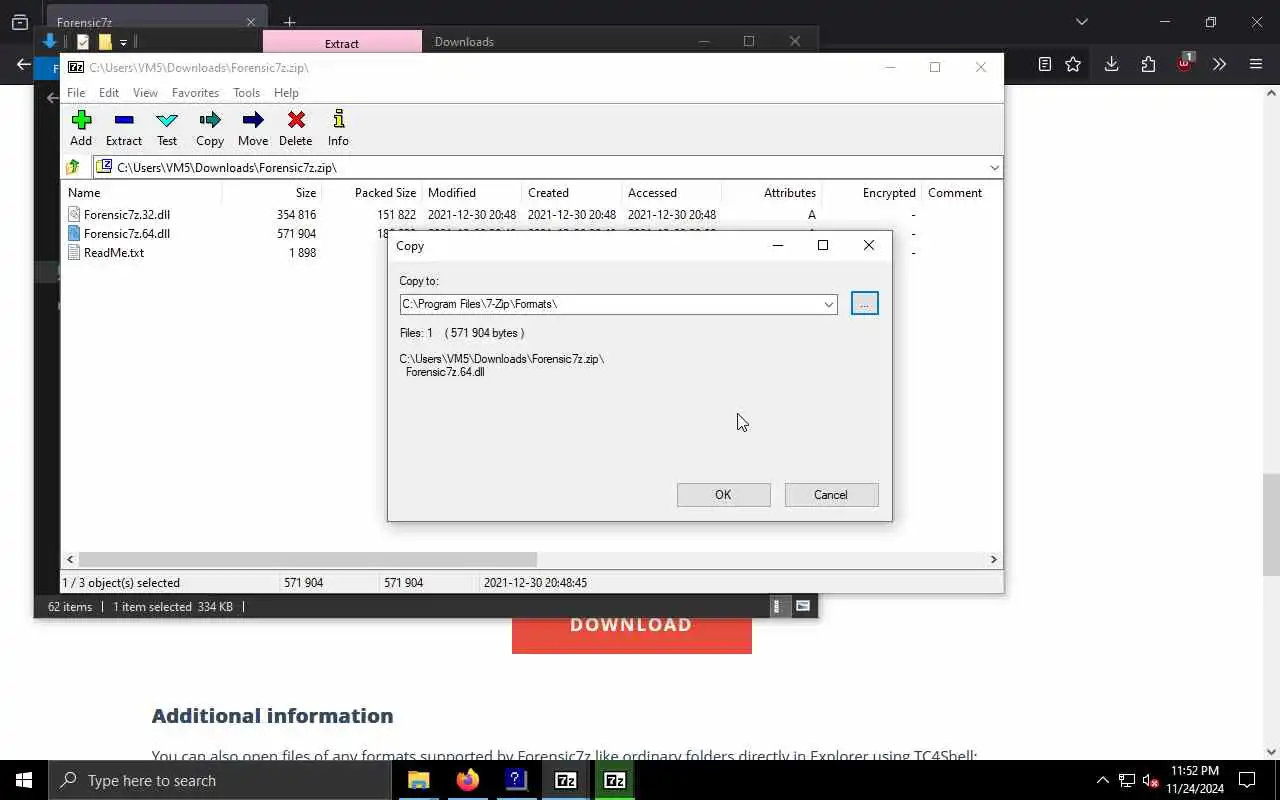Open Firefox from the taskbar
1280x800 pixels.
pyautogui.click(x=467, y=780)
